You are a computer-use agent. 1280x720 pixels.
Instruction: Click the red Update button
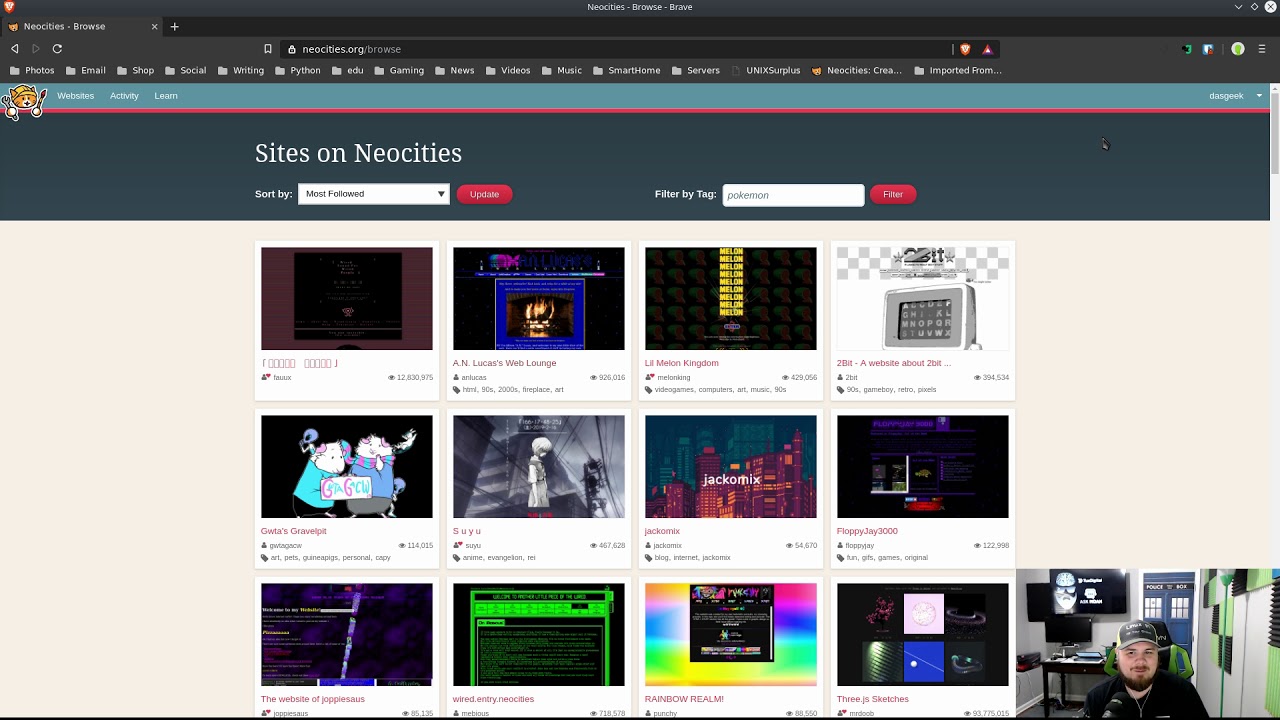click(x=484, y=194)
